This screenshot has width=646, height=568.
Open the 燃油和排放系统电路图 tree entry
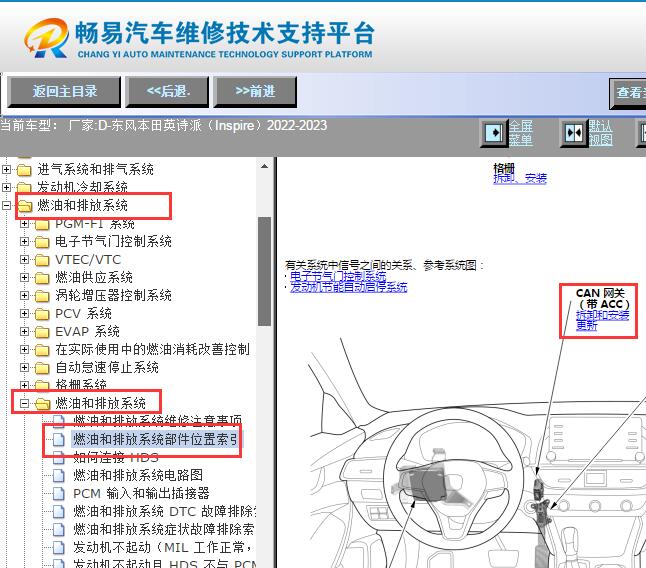tap(138, 475)
